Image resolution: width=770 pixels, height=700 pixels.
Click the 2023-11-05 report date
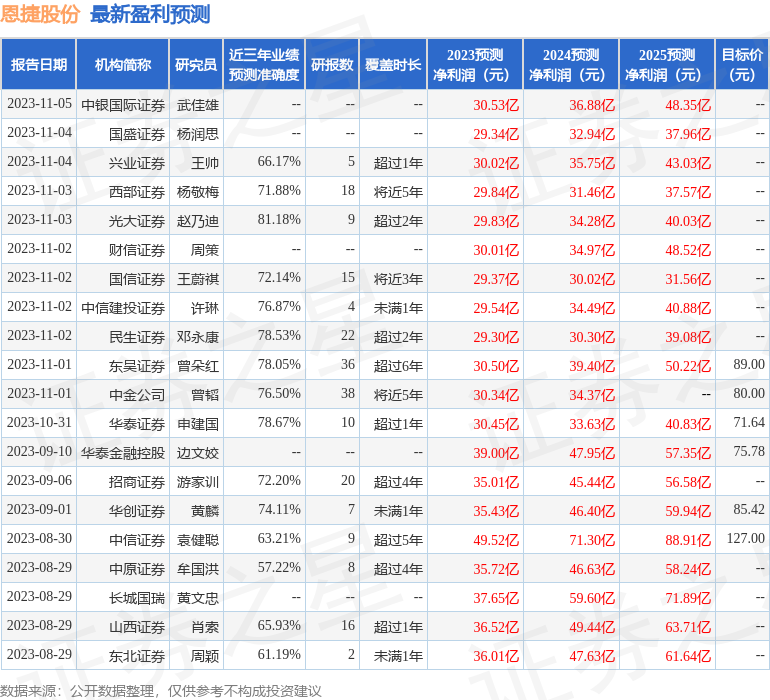pos(39,104)
